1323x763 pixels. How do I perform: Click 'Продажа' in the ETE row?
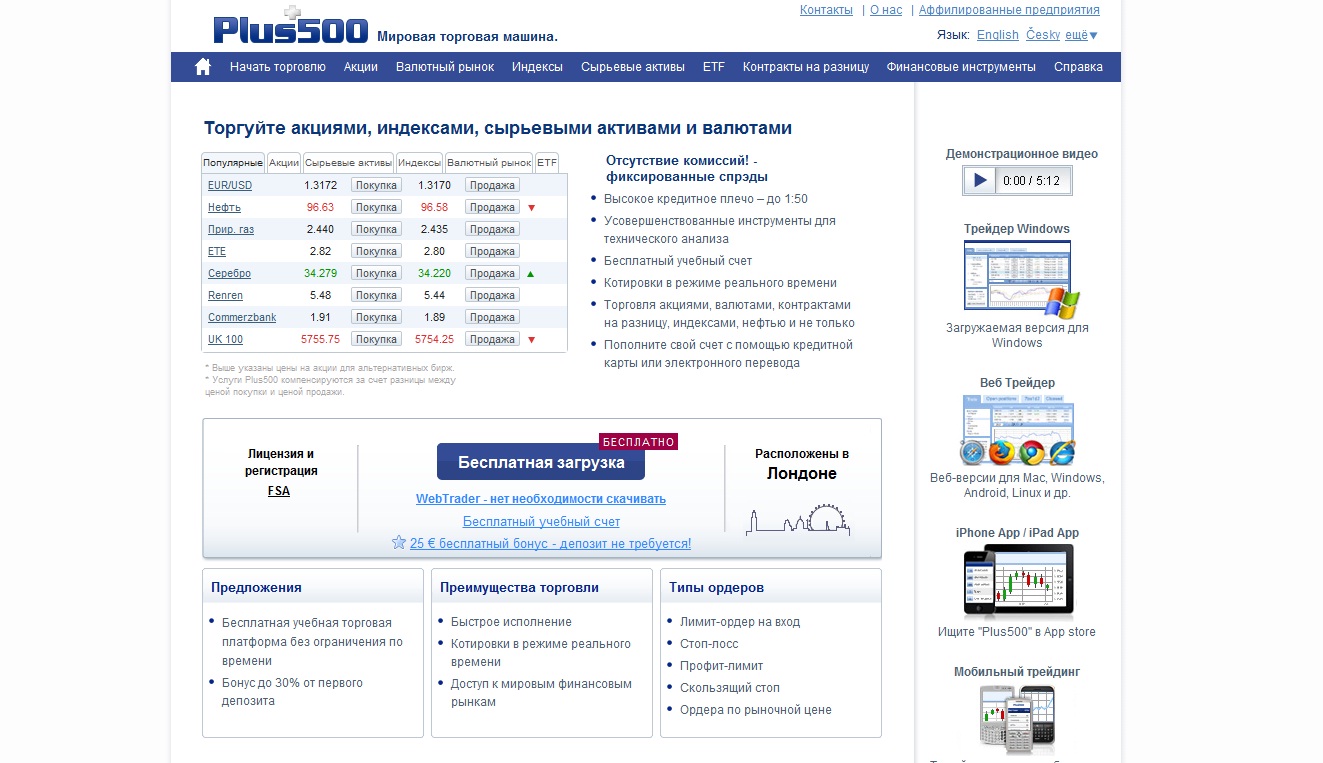(492, 251)
